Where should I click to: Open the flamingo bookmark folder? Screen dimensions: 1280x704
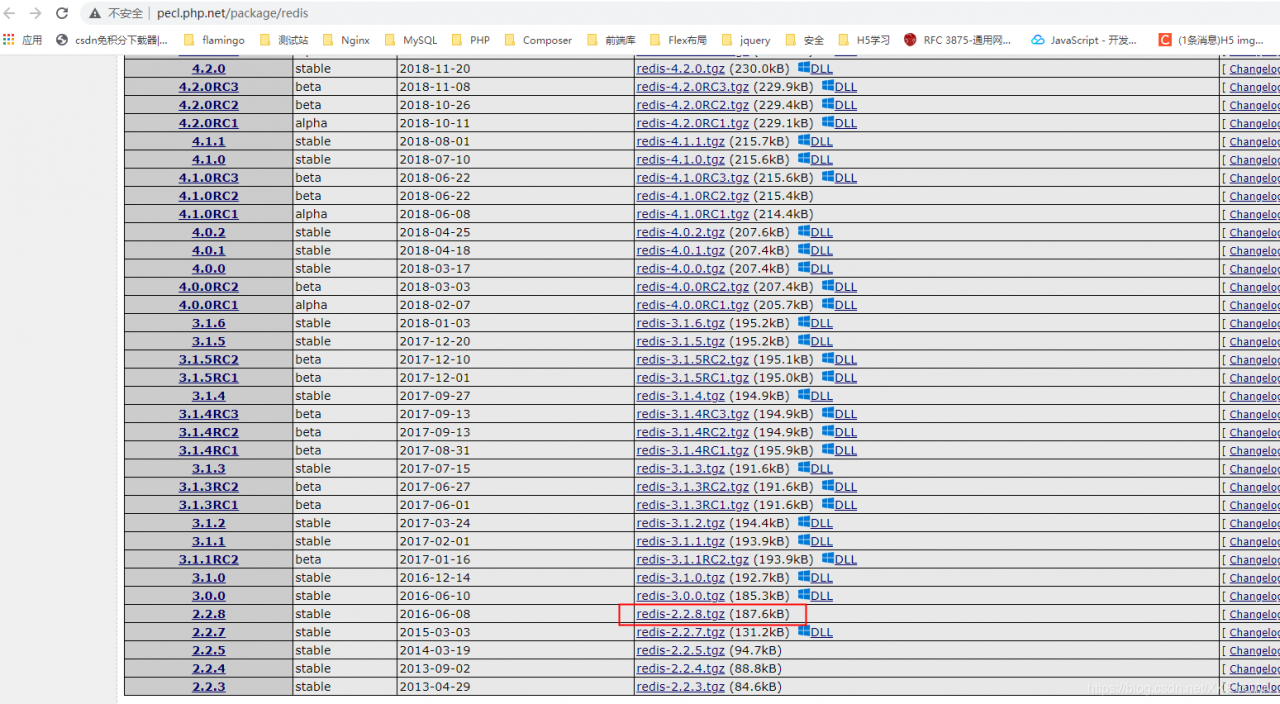[x=213, y=40]
